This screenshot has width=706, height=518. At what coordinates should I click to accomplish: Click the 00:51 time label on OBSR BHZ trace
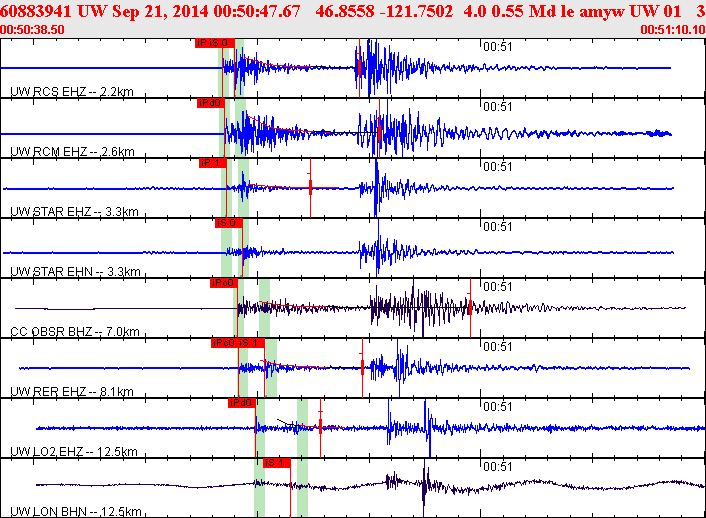click(498, 287)
